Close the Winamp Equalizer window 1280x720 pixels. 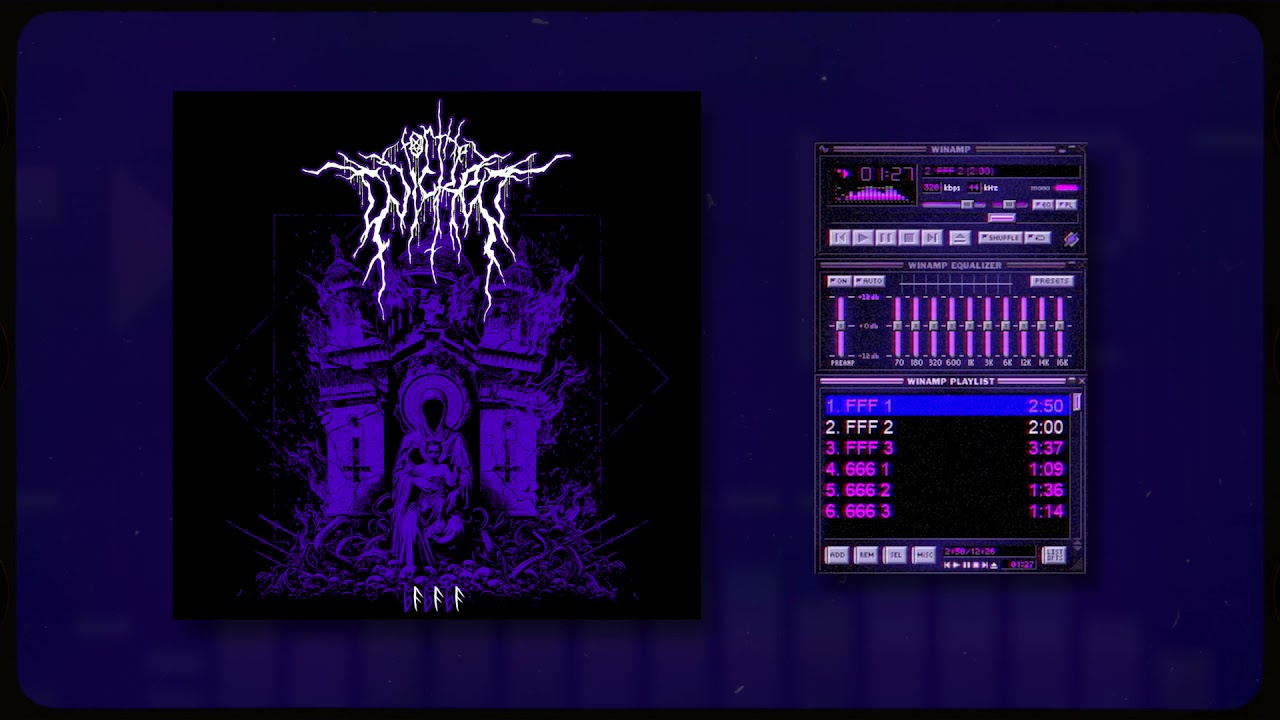(x=1081, y=264)
